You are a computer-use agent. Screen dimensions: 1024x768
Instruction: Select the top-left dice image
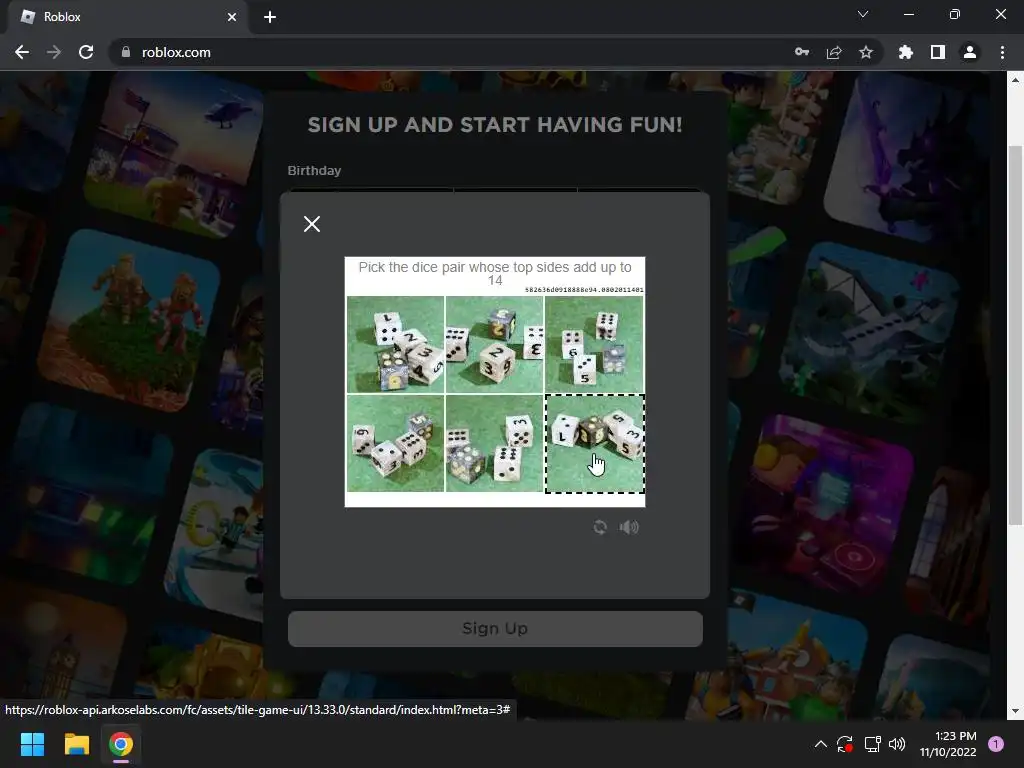pos(395,344)
